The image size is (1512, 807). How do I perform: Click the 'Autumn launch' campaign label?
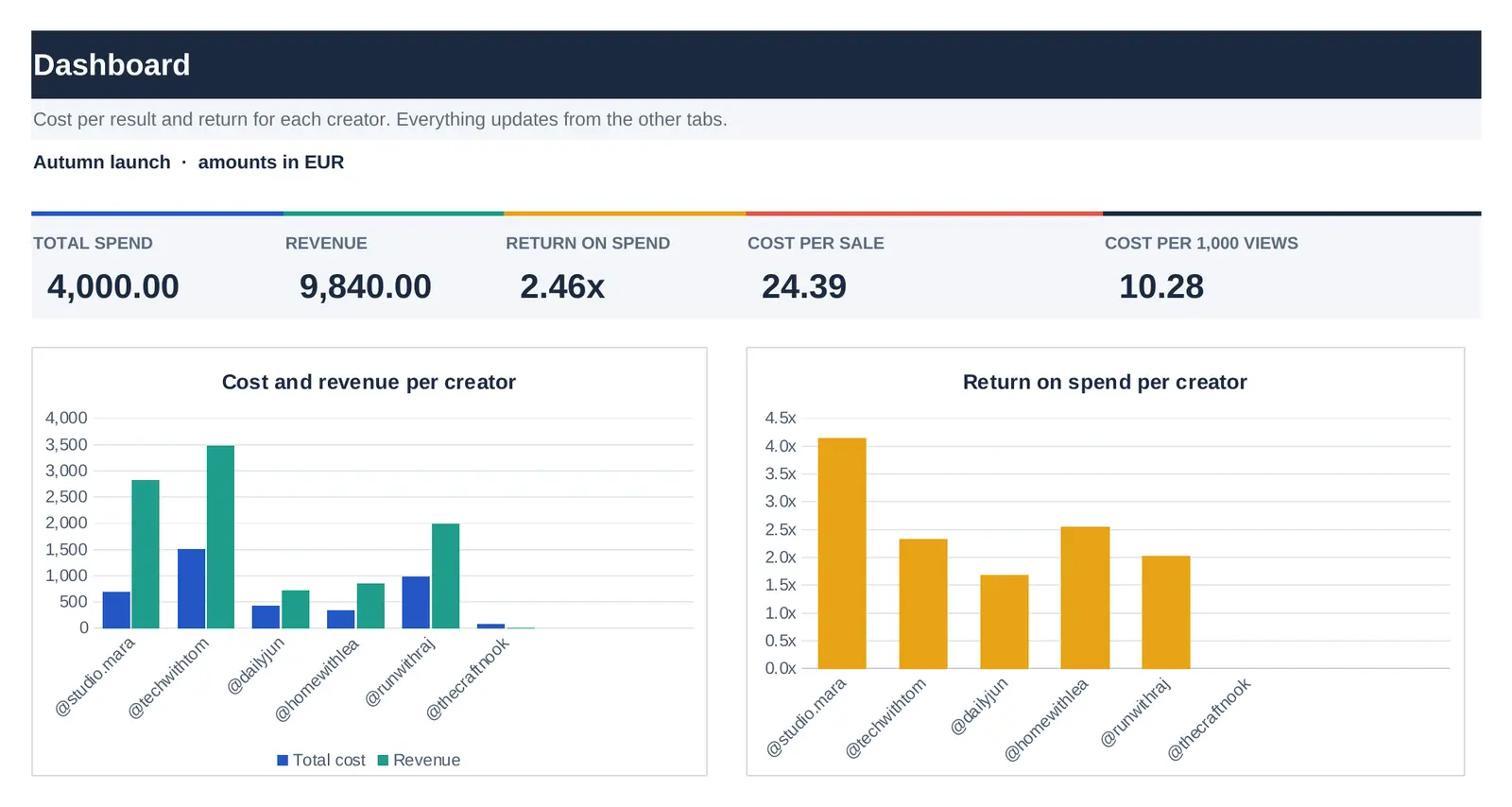[102, 163]
